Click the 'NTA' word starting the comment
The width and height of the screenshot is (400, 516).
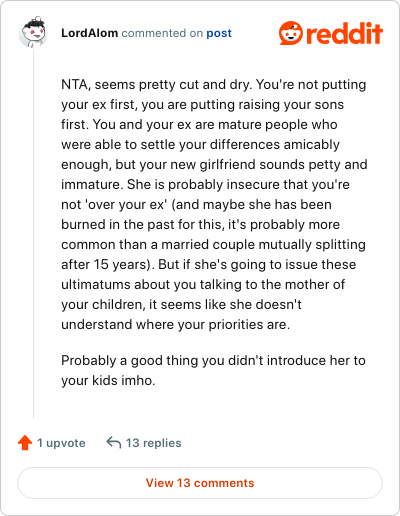pyautogui.click(x=74, y=85)
